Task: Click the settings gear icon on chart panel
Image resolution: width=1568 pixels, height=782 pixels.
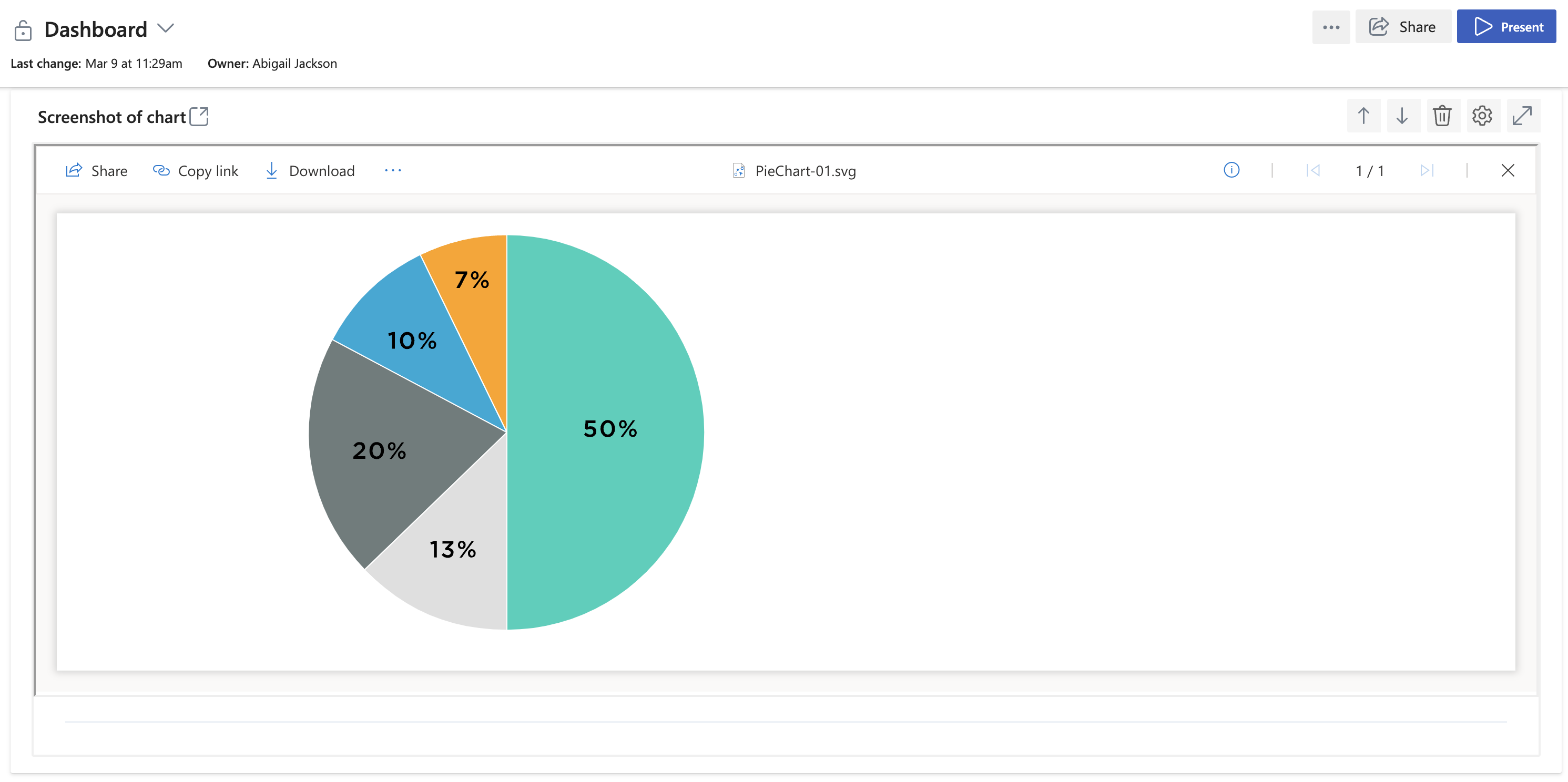Action: [1483, 116]
